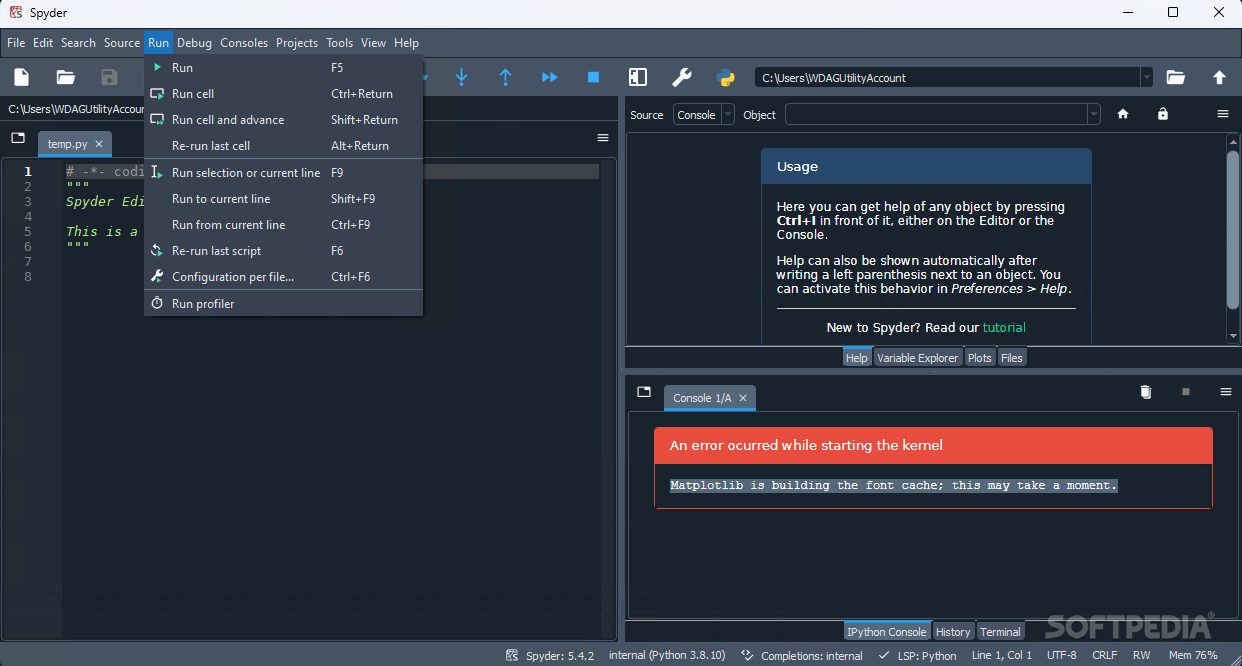This screenshot has width=1242, height=666.
Task: Choose Run from current line
Action: [284, 225]
